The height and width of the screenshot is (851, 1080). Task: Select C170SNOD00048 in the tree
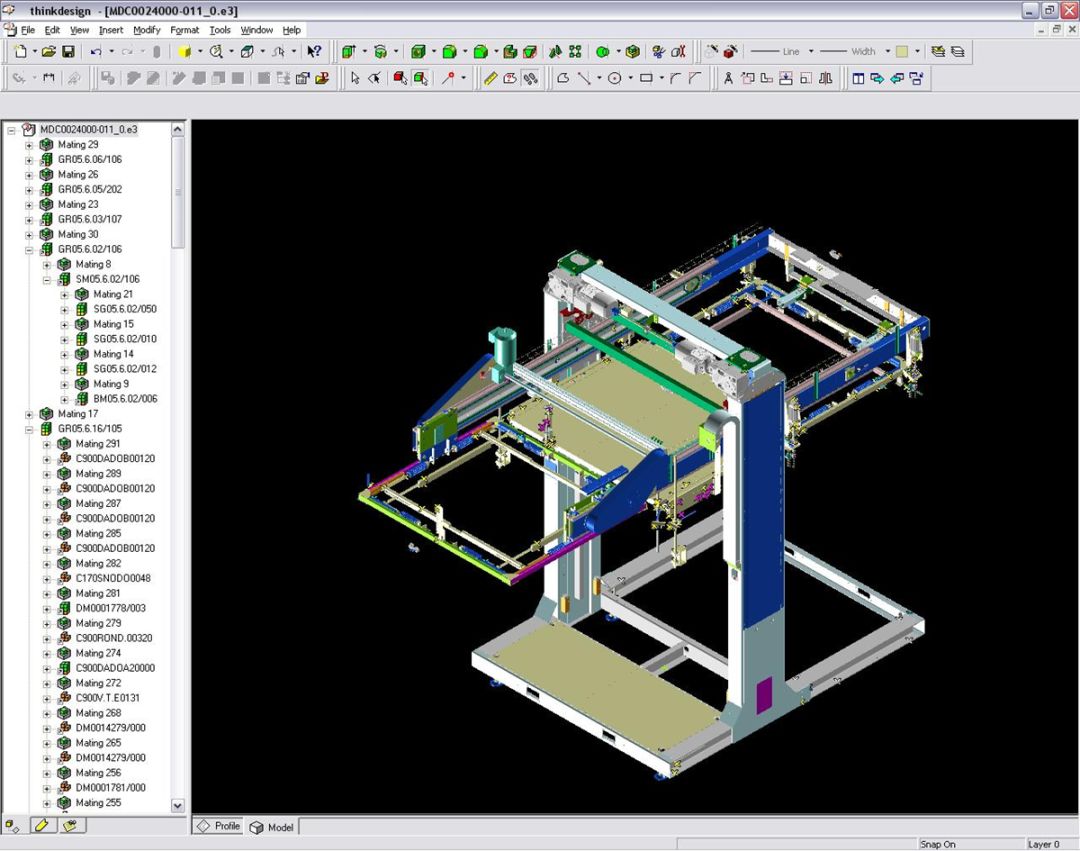tap(113, 578)
